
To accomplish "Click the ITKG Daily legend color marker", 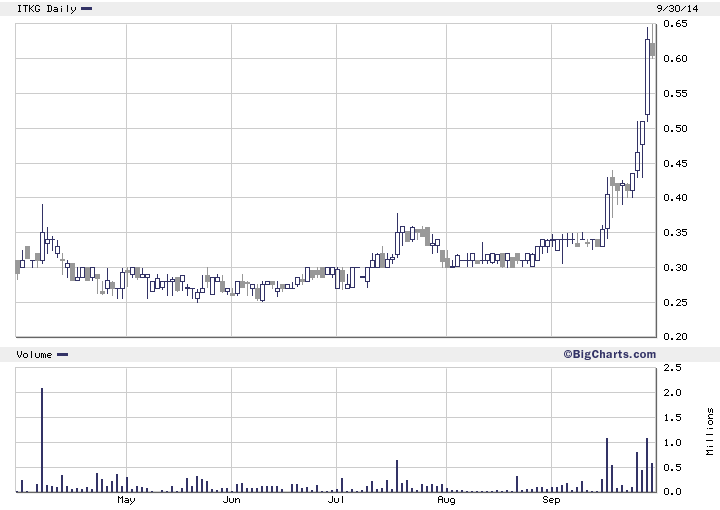I will (x=87, y=8).
